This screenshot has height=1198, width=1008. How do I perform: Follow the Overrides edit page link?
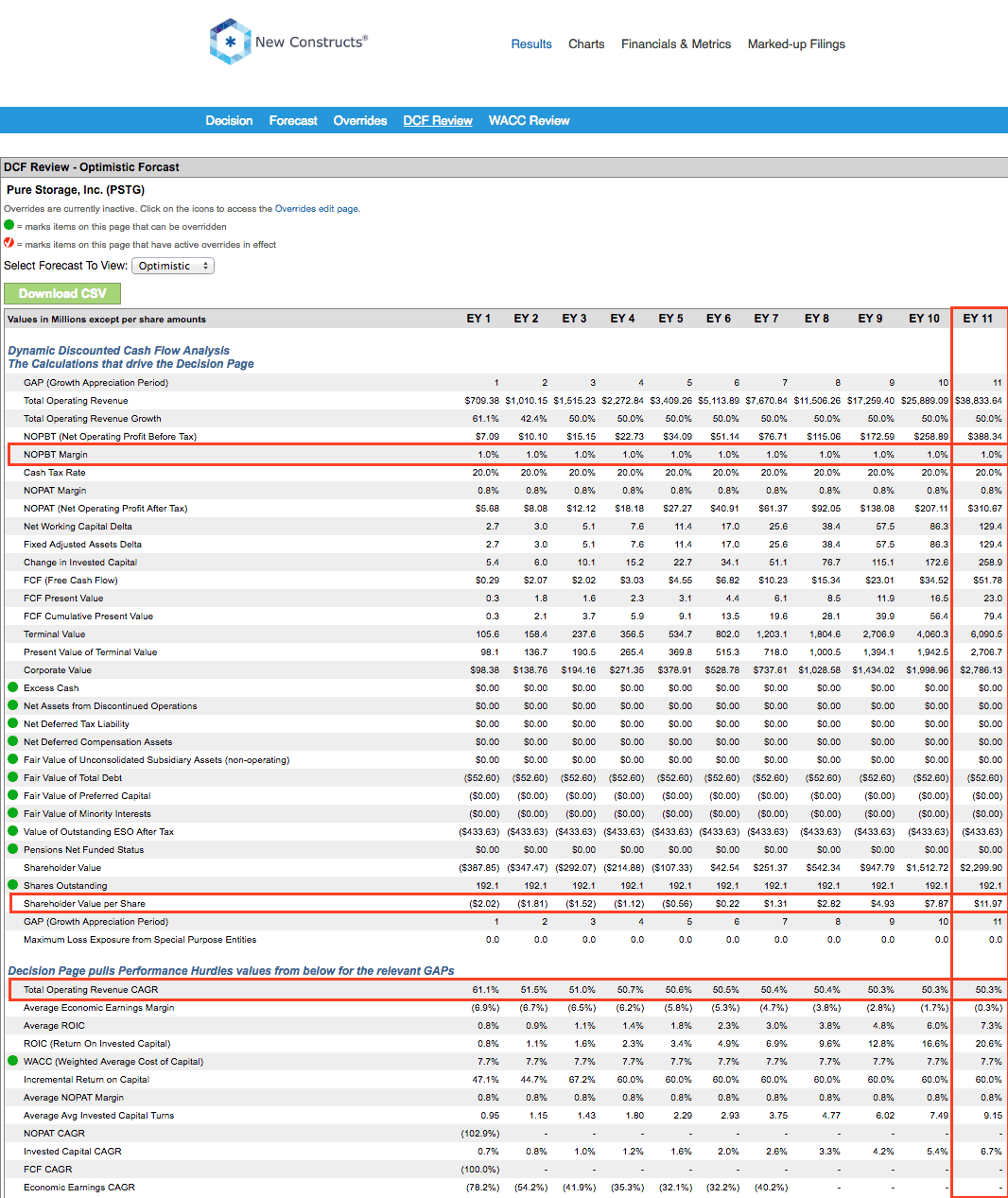(317, 209)
